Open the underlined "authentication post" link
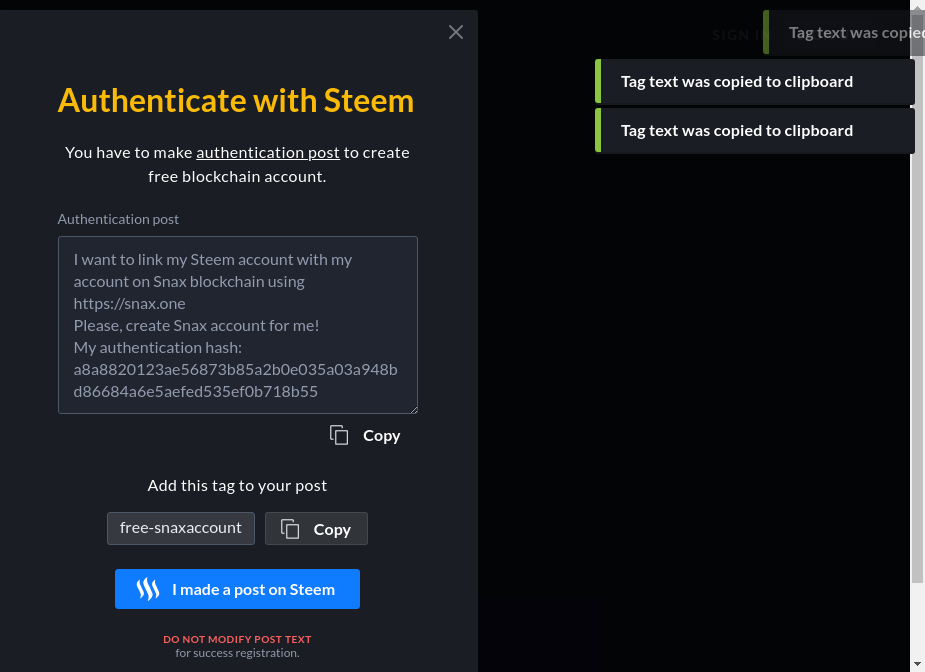The width and height of the screenshot is (925, 672). 268,152
